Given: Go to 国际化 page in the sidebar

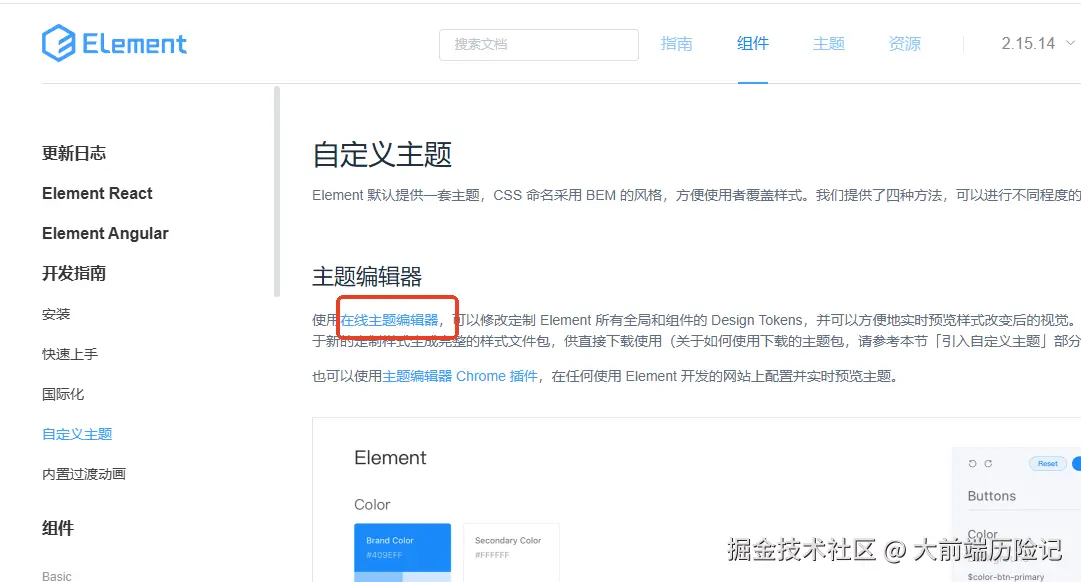Looking at the screenshot, I should (x=63, y=394).
